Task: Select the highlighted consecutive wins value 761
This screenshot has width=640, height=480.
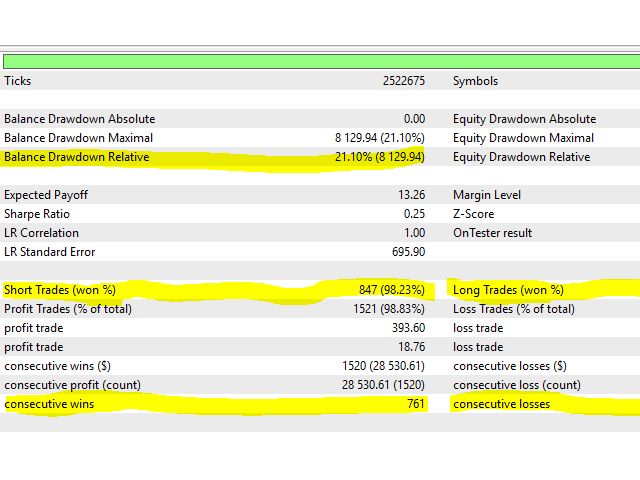Action: [x=415, y=405]
